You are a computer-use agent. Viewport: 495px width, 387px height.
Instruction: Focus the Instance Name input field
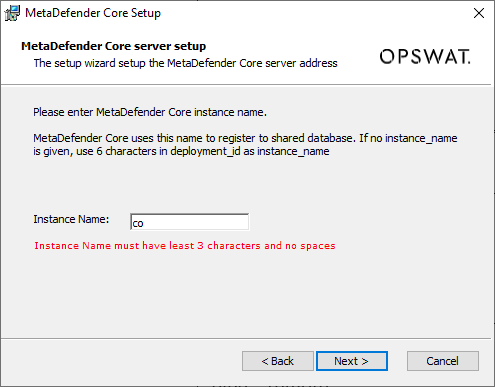click(189, 222)
